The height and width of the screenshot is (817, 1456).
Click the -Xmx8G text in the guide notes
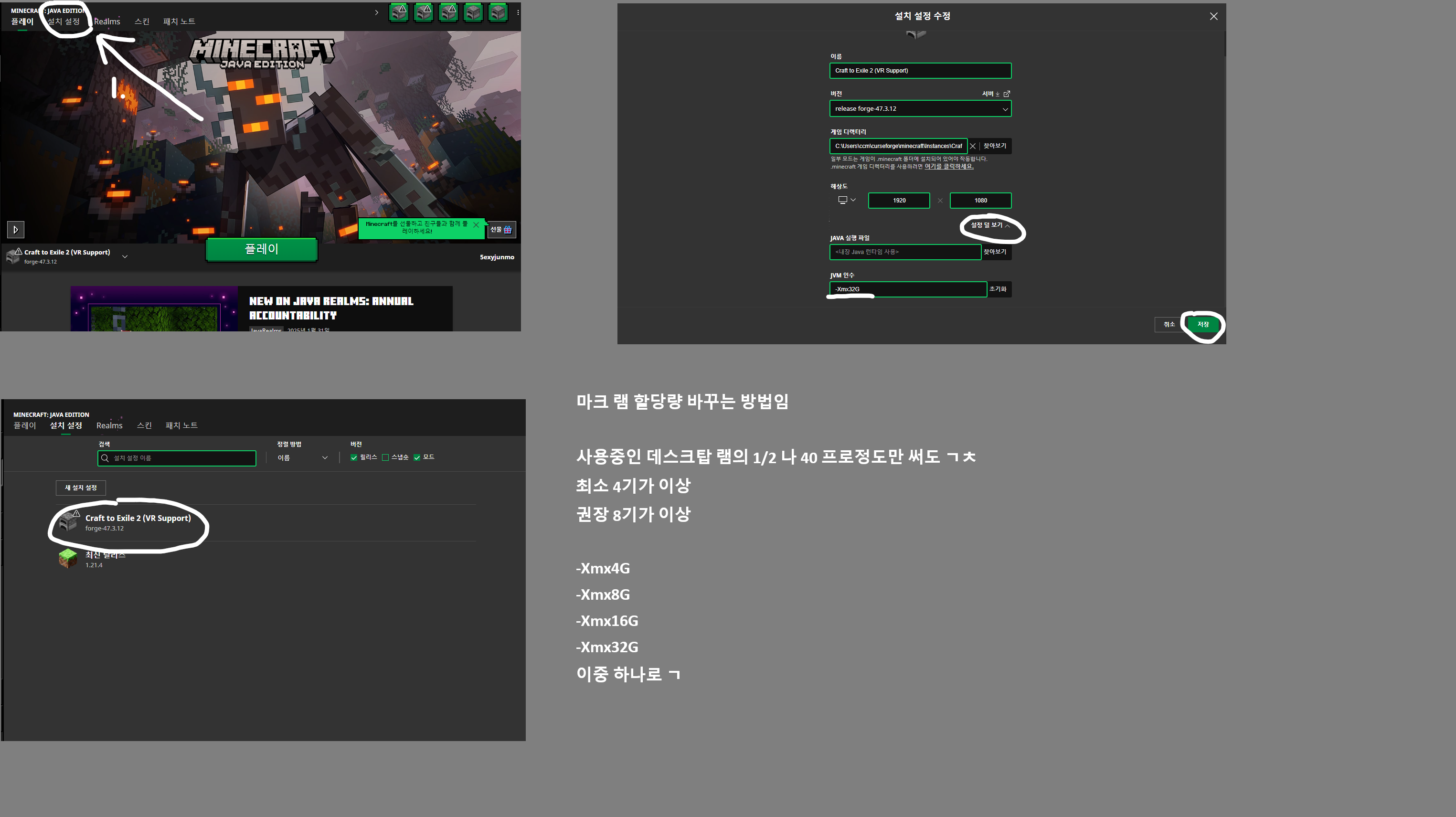(x=603, y=594)
